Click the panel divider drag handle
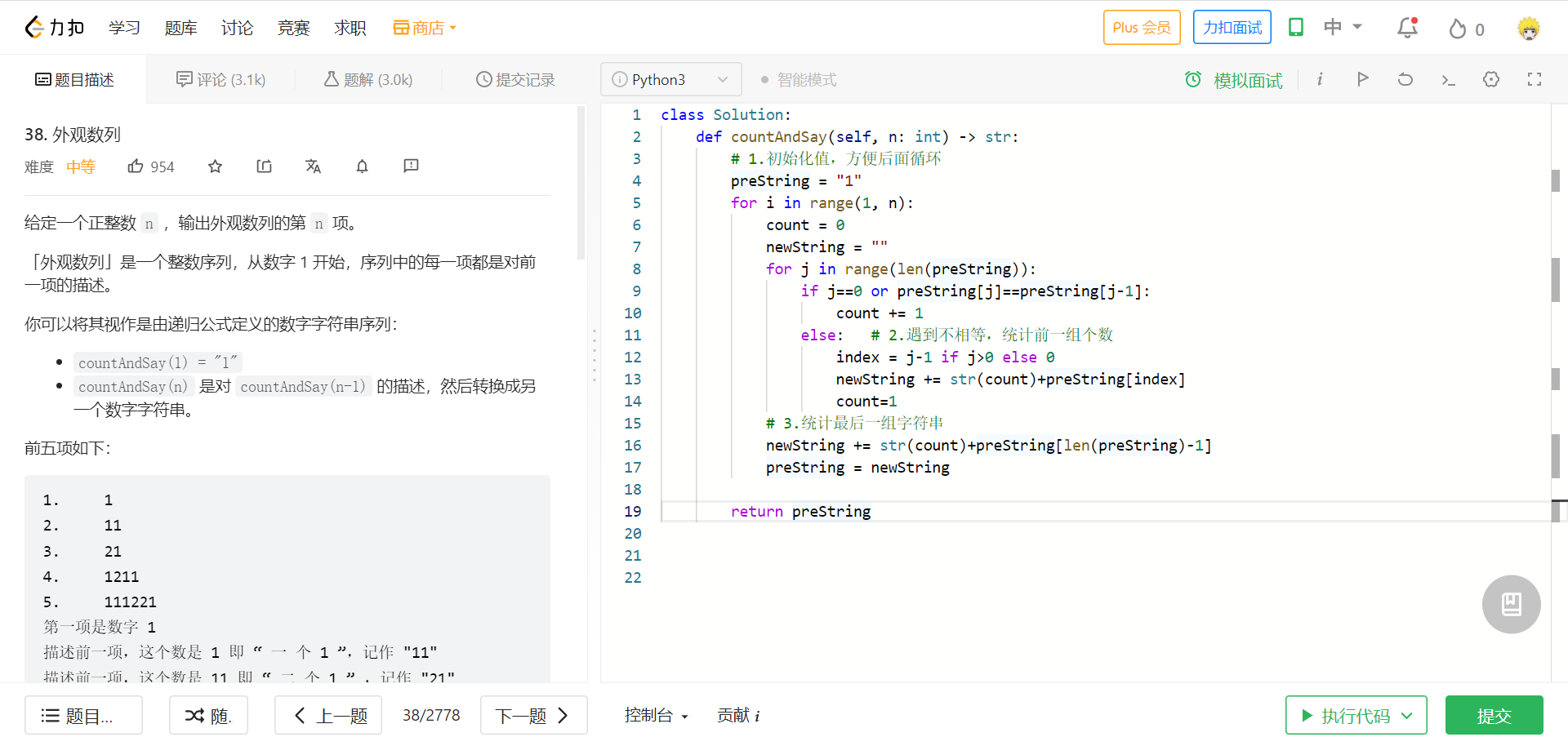1568x746 pixels. point(595,355)
